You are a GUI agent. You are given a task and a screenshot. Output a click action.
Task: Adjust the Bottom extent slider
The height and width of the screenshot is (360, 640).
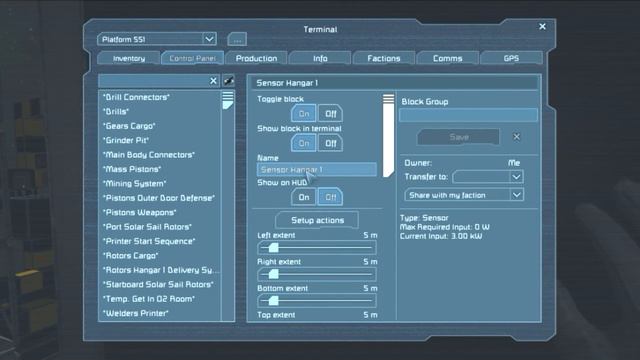point(317,301)
